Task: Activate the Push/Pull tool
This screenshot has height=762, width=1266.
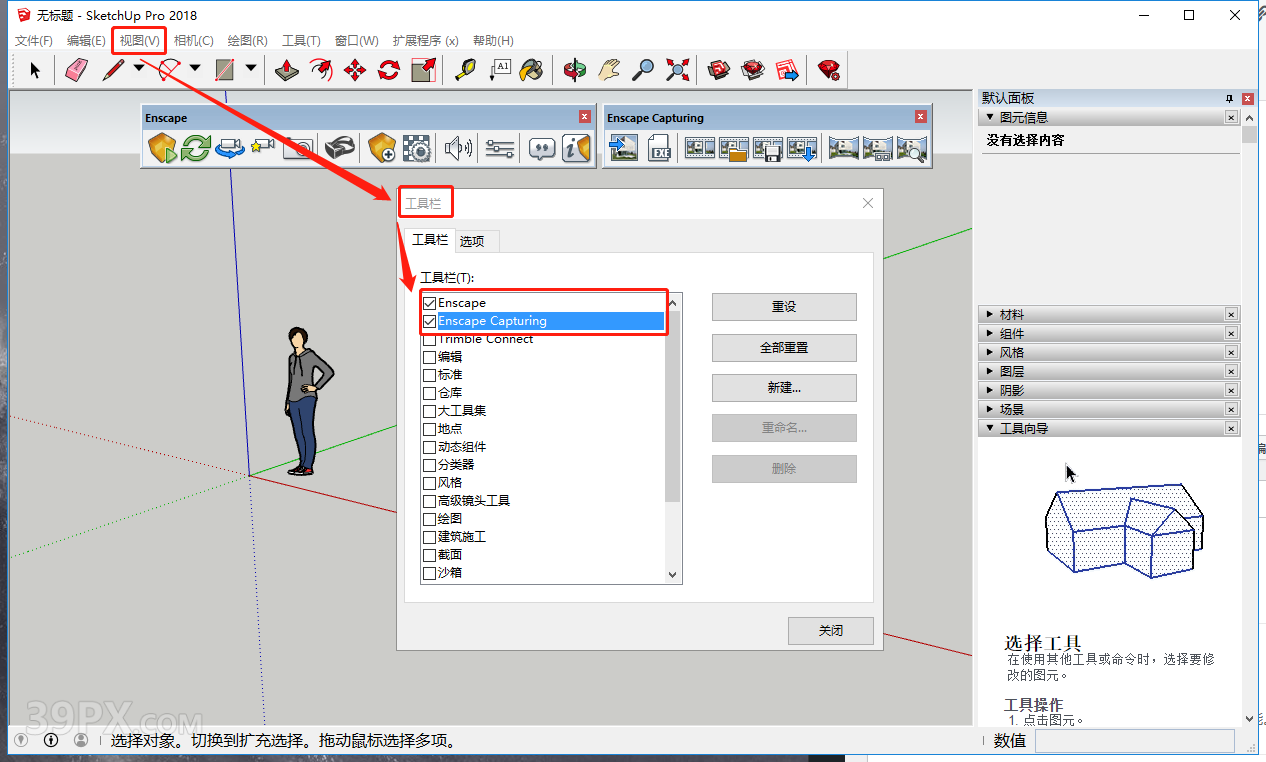Action: [287, 70]
